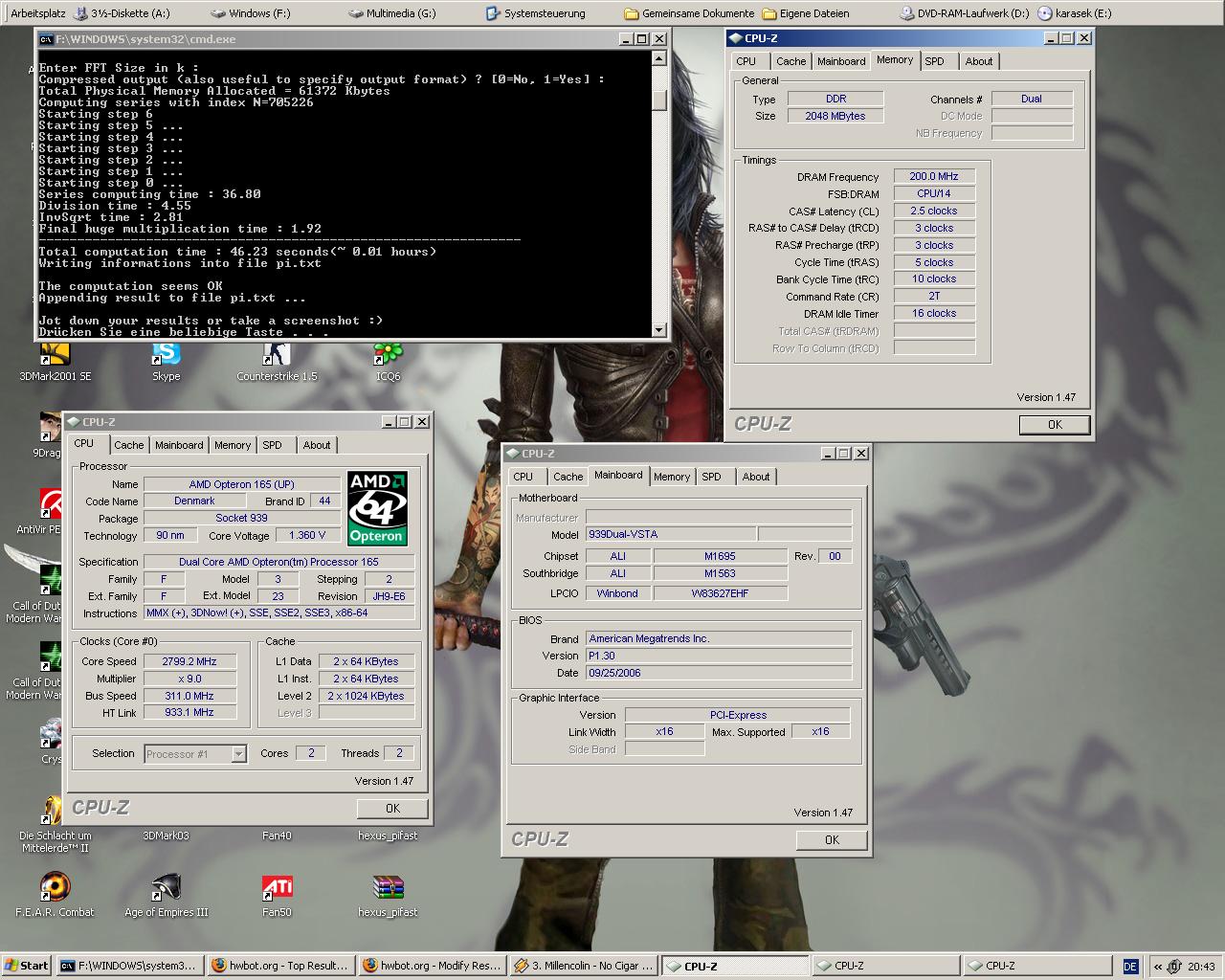
Task: Open Cache tab in the Memory window
Action: tap(791, 61)
